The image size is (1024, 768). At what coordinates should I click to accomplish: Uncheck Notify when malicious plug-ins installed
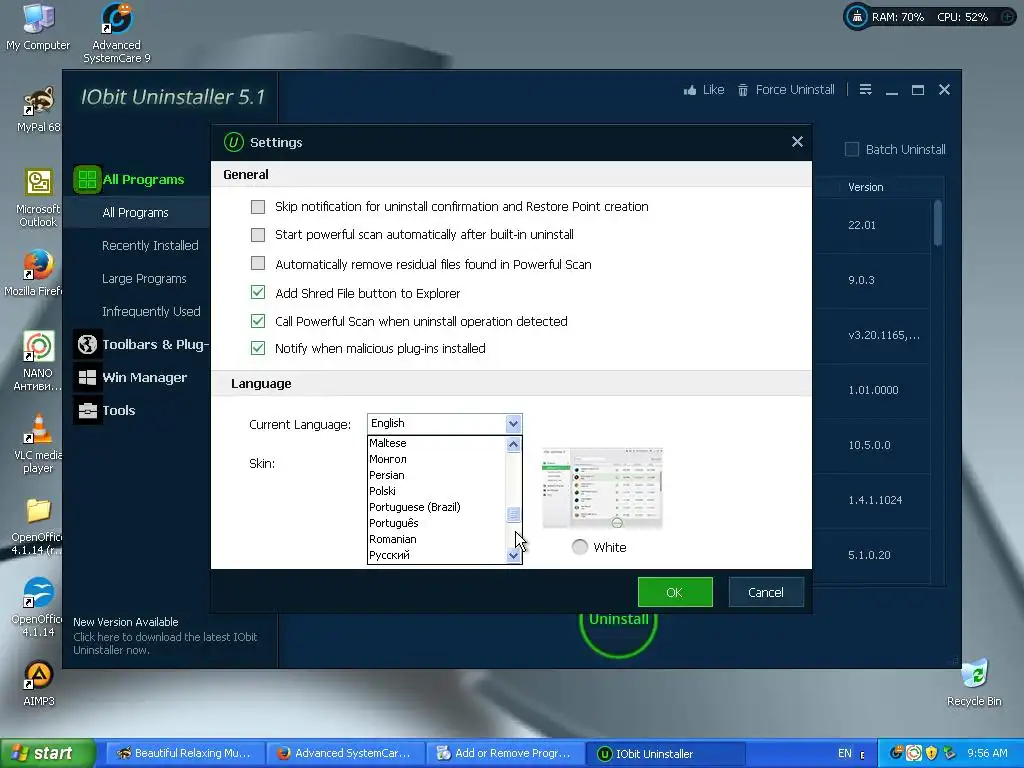point(258,348)
